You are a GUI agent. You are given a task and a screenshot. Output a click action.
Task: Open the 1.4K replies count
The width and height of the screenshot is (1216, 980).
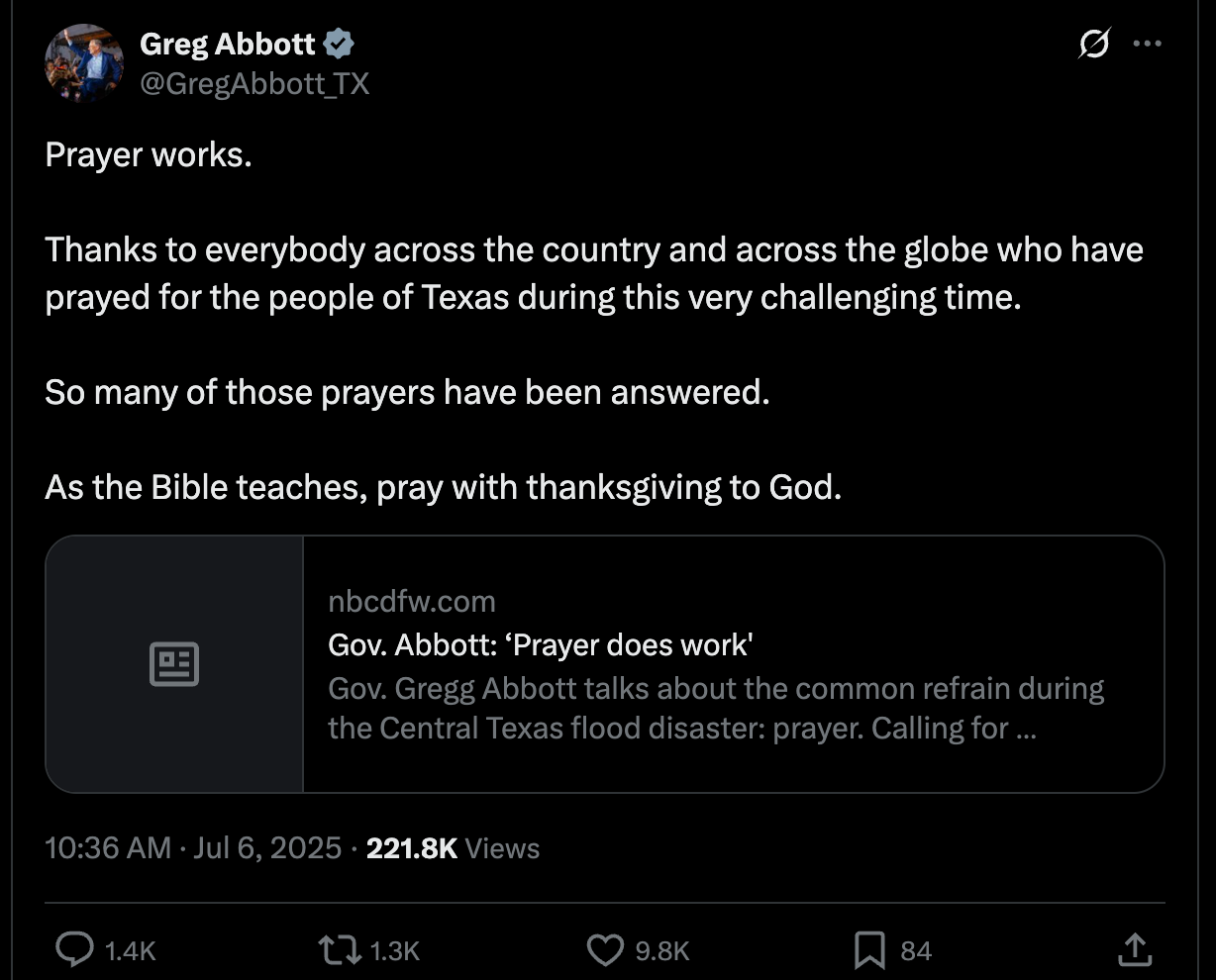130,950
